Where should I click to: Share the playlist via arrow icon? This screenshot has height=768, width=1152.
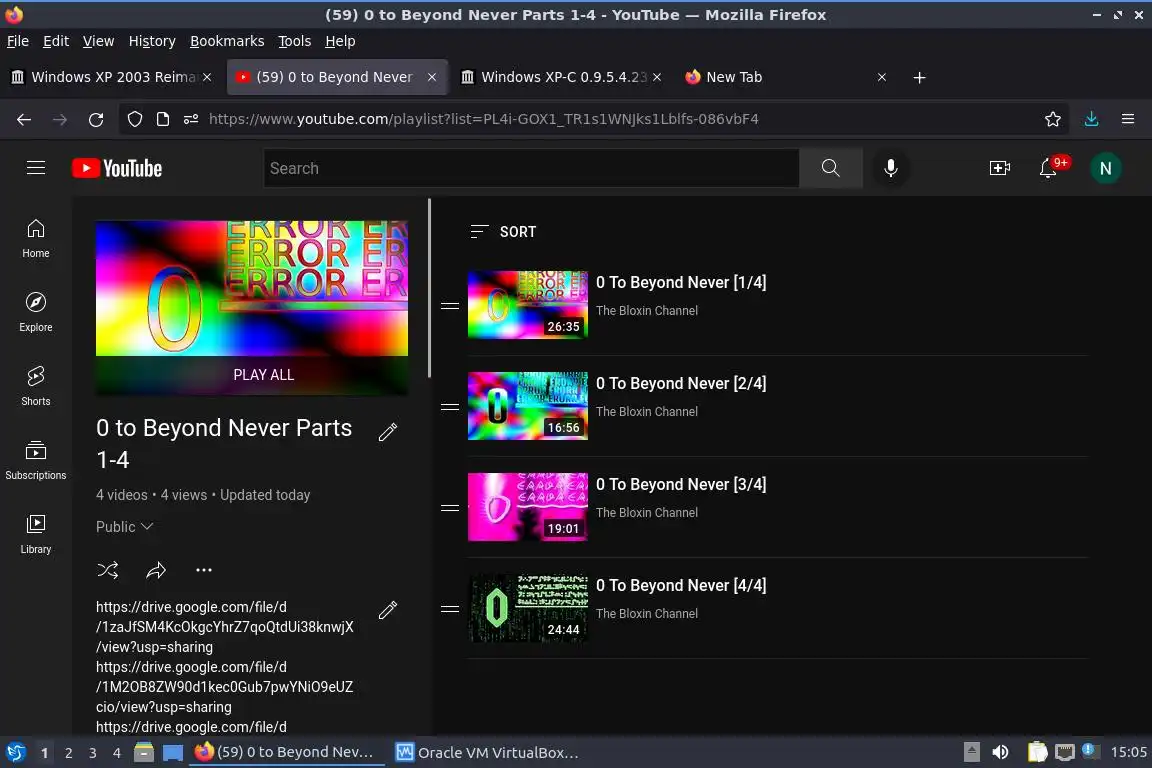pos(156,570)
